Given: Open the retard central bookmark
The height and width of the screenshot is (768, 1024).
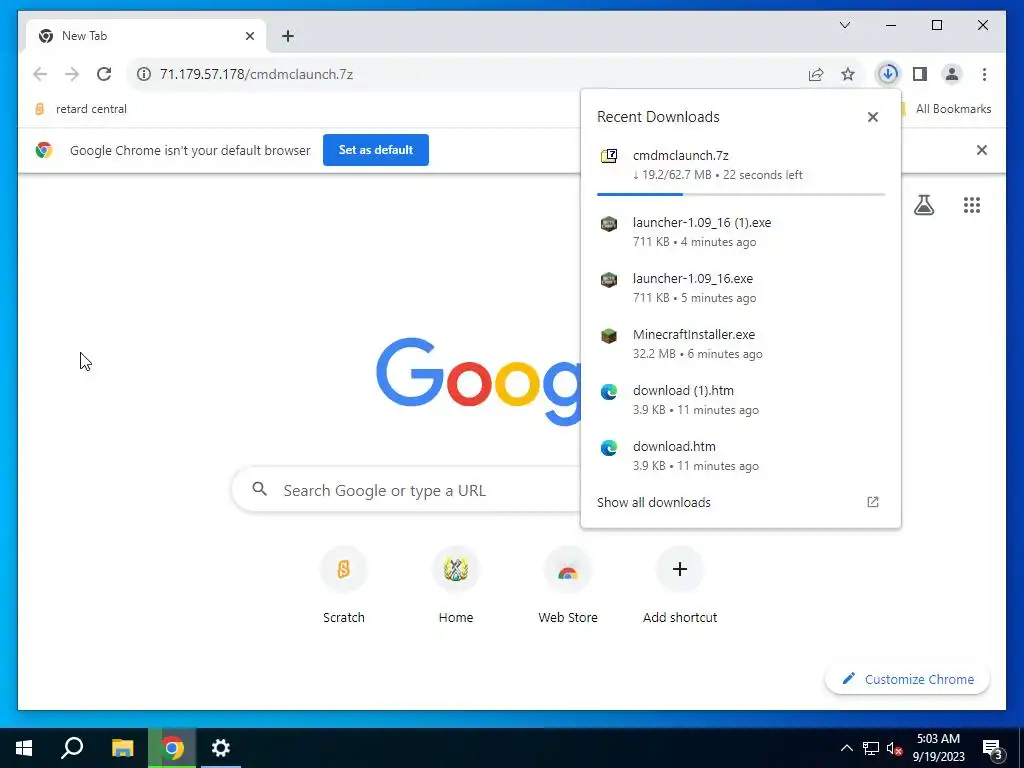Looking at the screenshot, I should point(81,109).
